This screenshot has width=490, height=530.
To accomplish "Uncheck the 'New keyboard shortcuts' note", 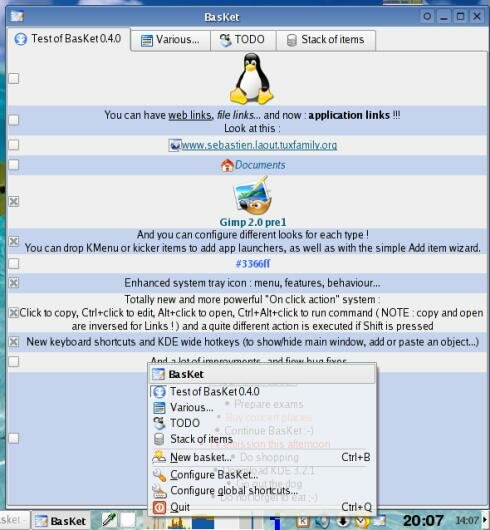I will coord(14,342).
